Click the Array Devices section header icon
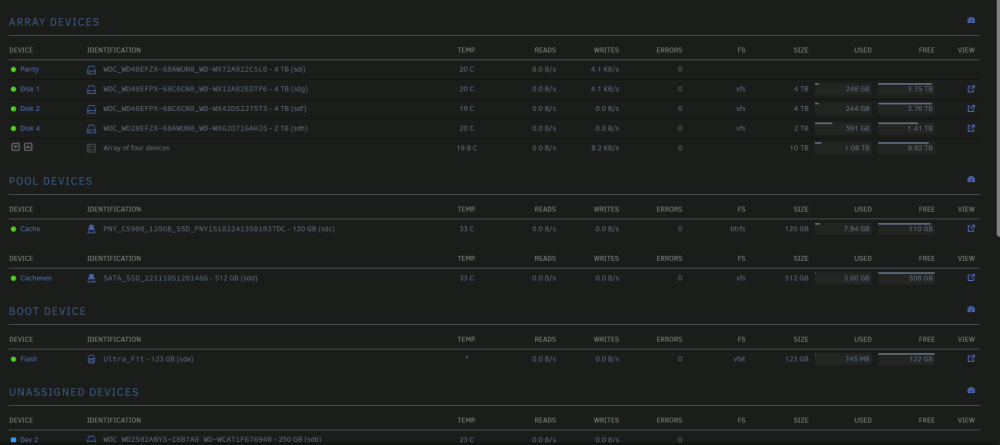Screen dimensions: 1000x445 click(x=971, y=20)
